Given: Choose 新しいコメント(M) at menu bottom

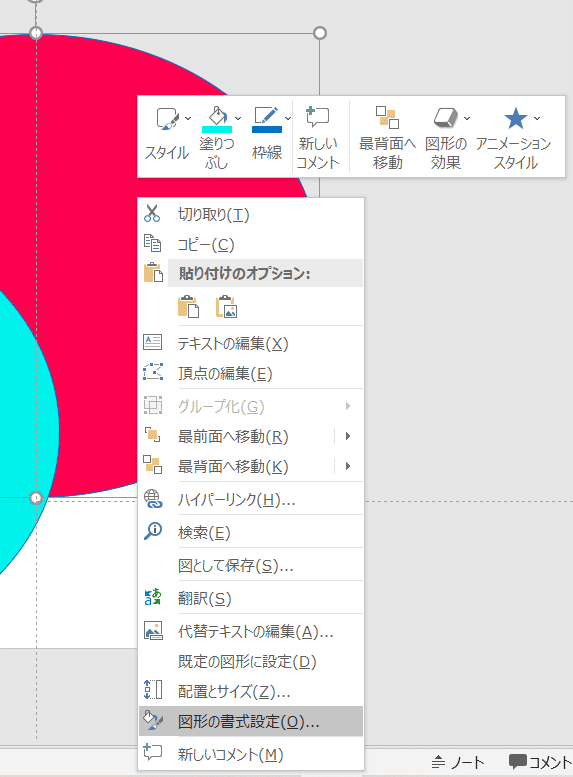Looking at the screenshot, I should pos(251,754).
